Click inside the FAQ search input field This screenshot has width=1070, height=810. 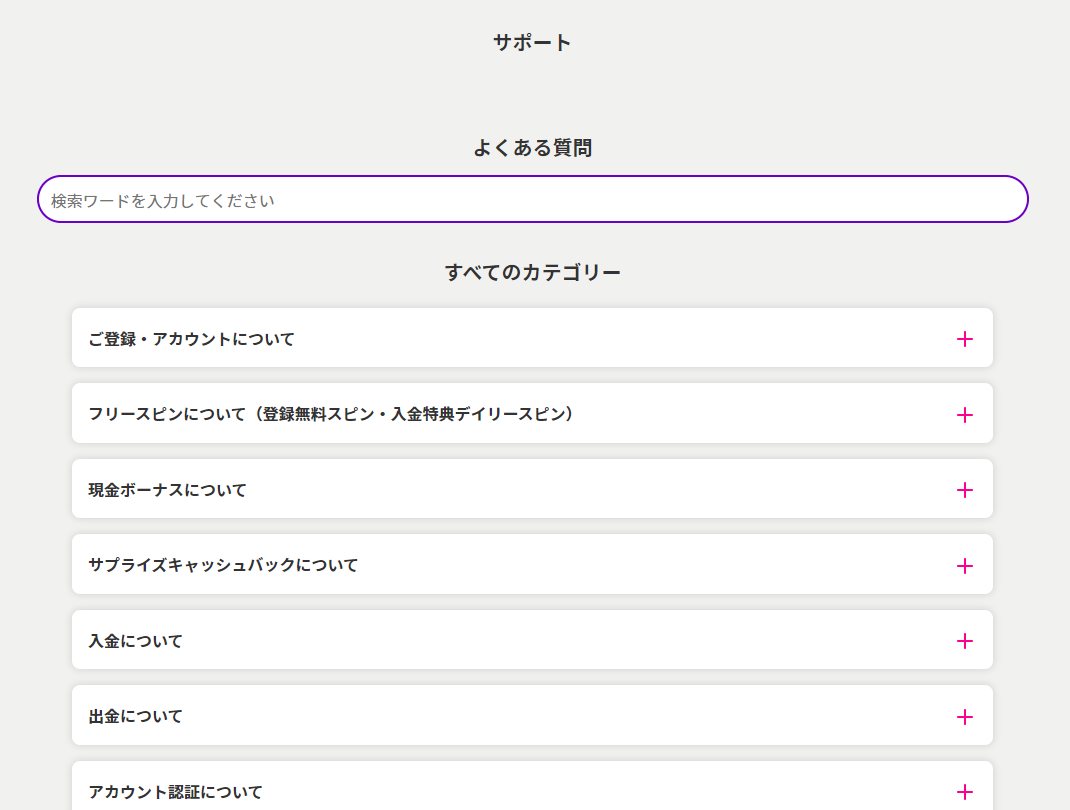(533, 198)
